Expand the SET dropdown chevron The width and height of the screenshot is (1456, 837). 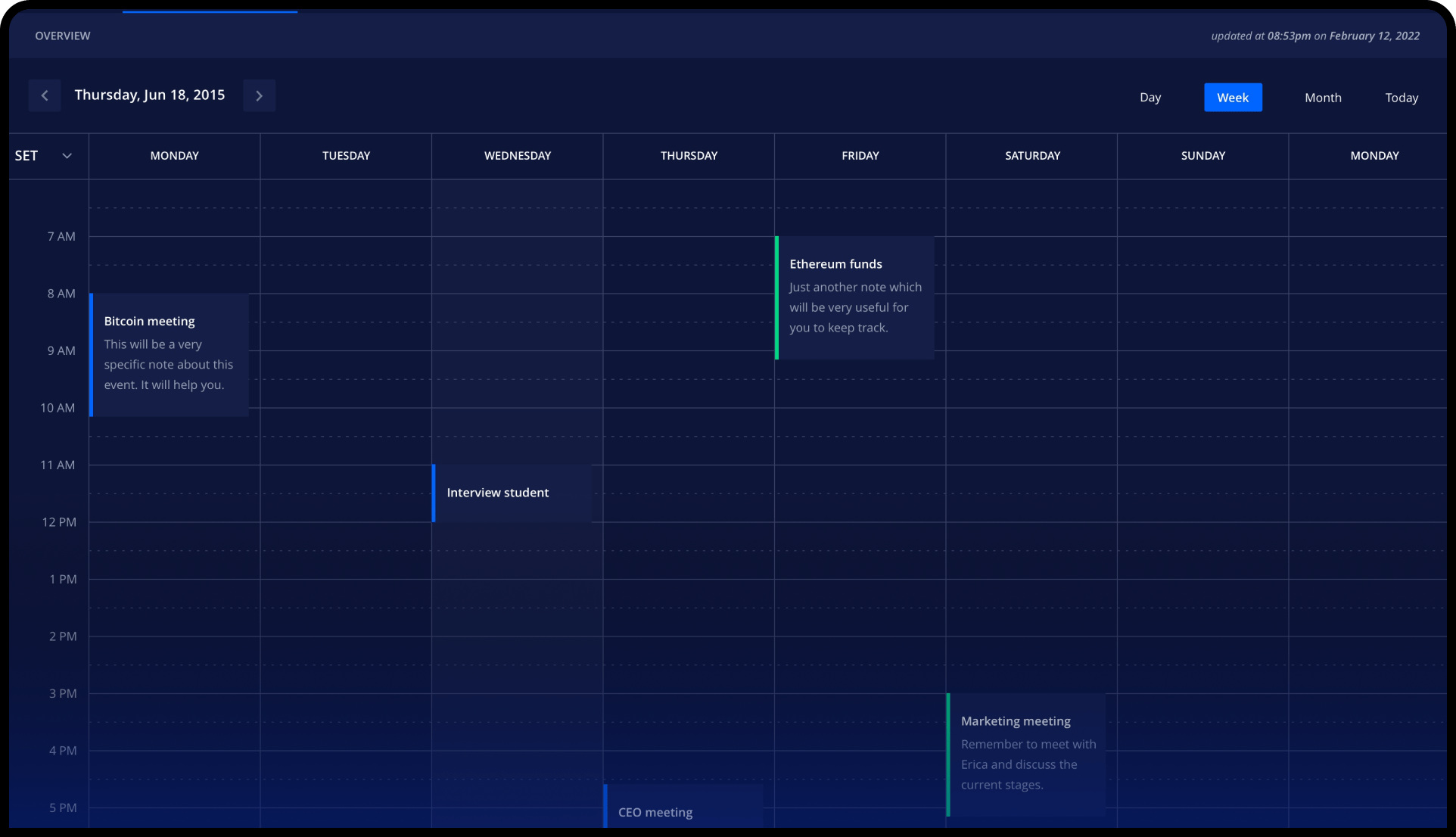pos(67,156)
